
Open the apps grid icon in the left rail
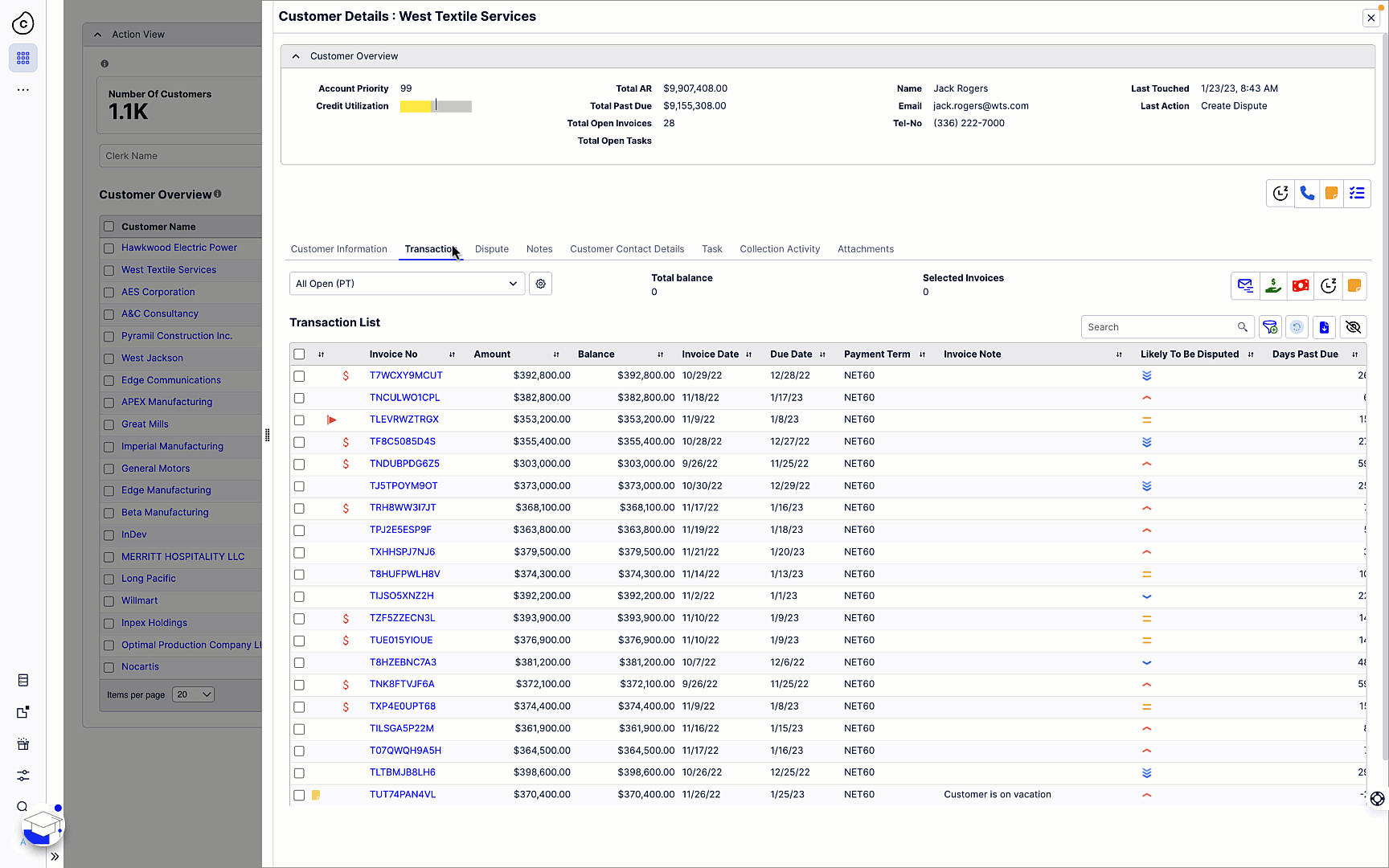(x=23, y=58)
